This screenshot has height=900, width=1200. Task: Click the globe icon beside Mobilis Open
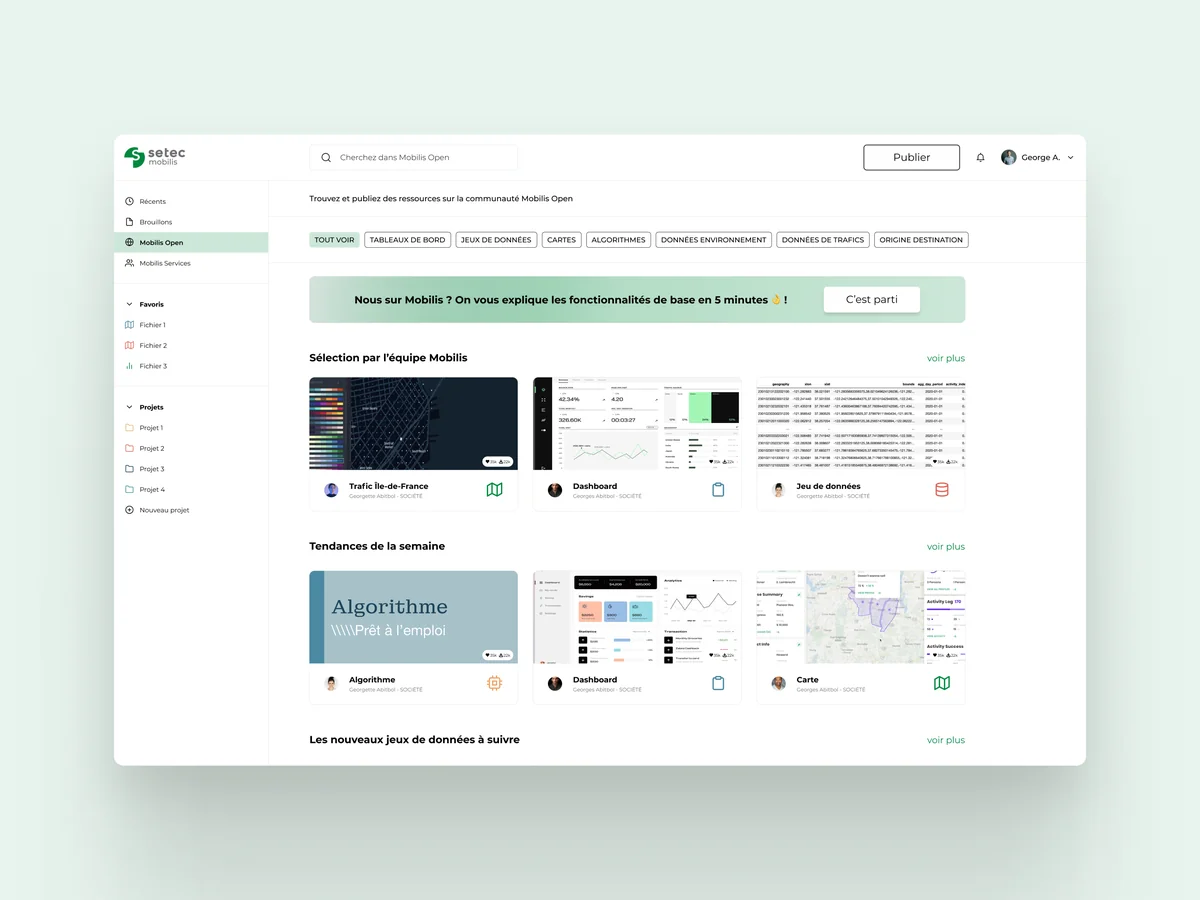(129, 243)
